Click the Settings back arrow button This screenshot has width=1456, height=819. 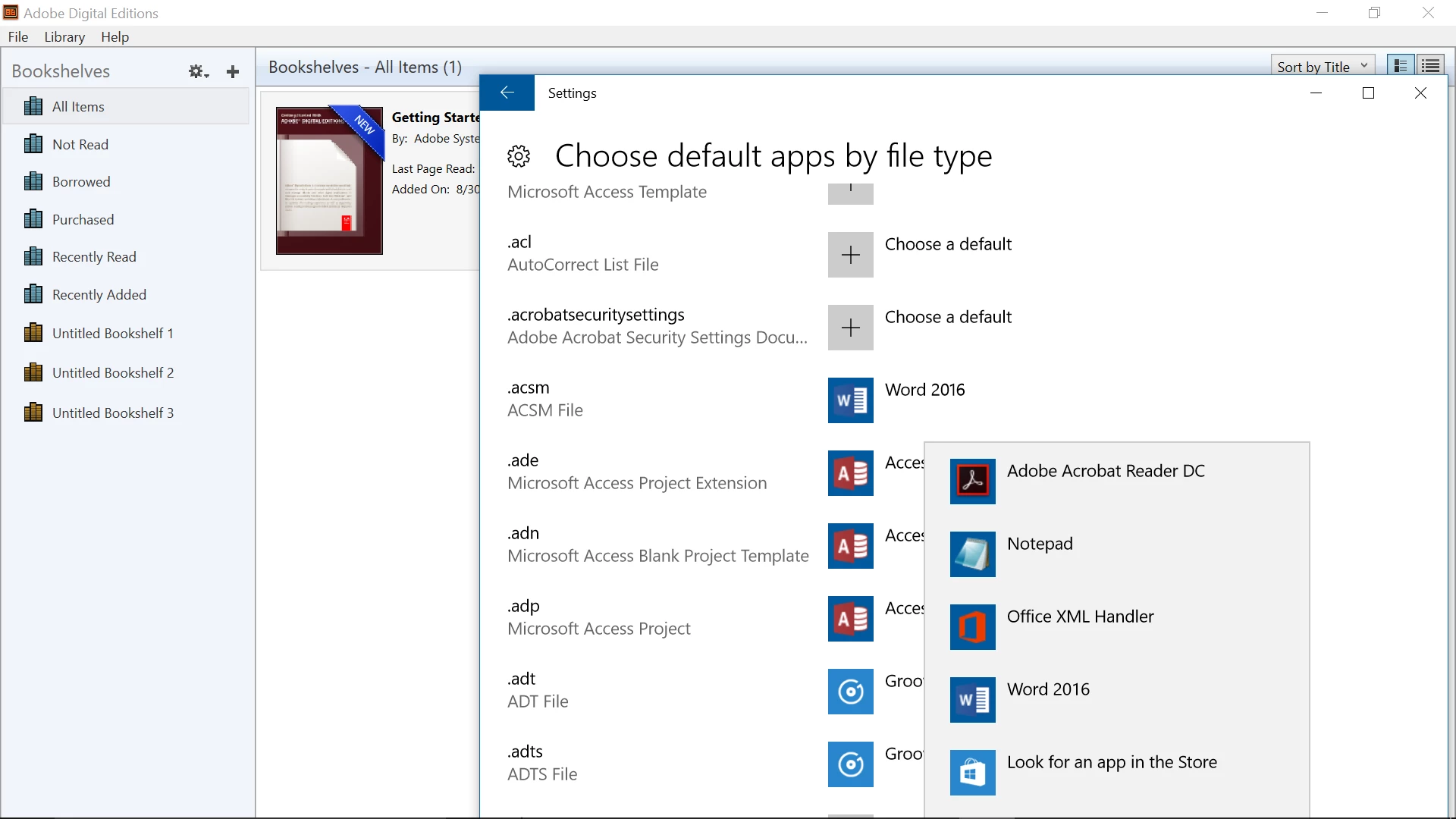click(x=507, y=93)
